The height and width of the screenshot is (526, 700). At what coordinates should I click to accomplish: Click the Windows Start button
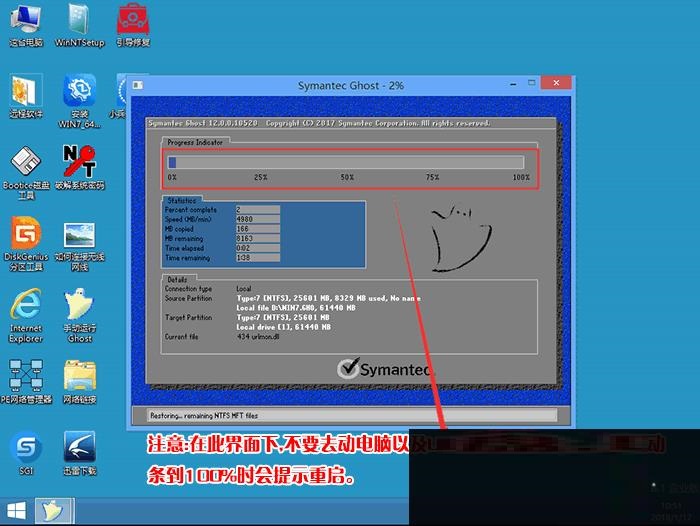coord(15,510)
